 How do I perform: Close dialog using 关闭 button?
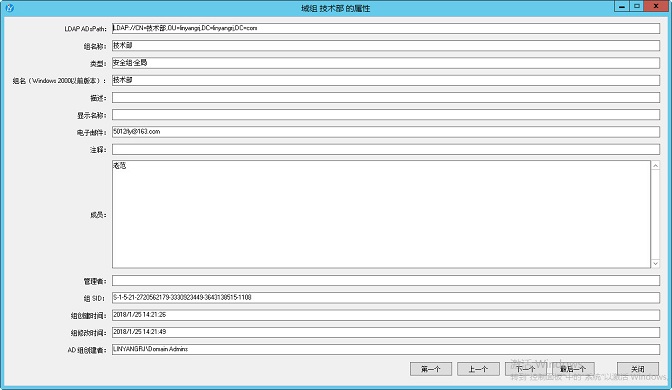pos(638,369)
